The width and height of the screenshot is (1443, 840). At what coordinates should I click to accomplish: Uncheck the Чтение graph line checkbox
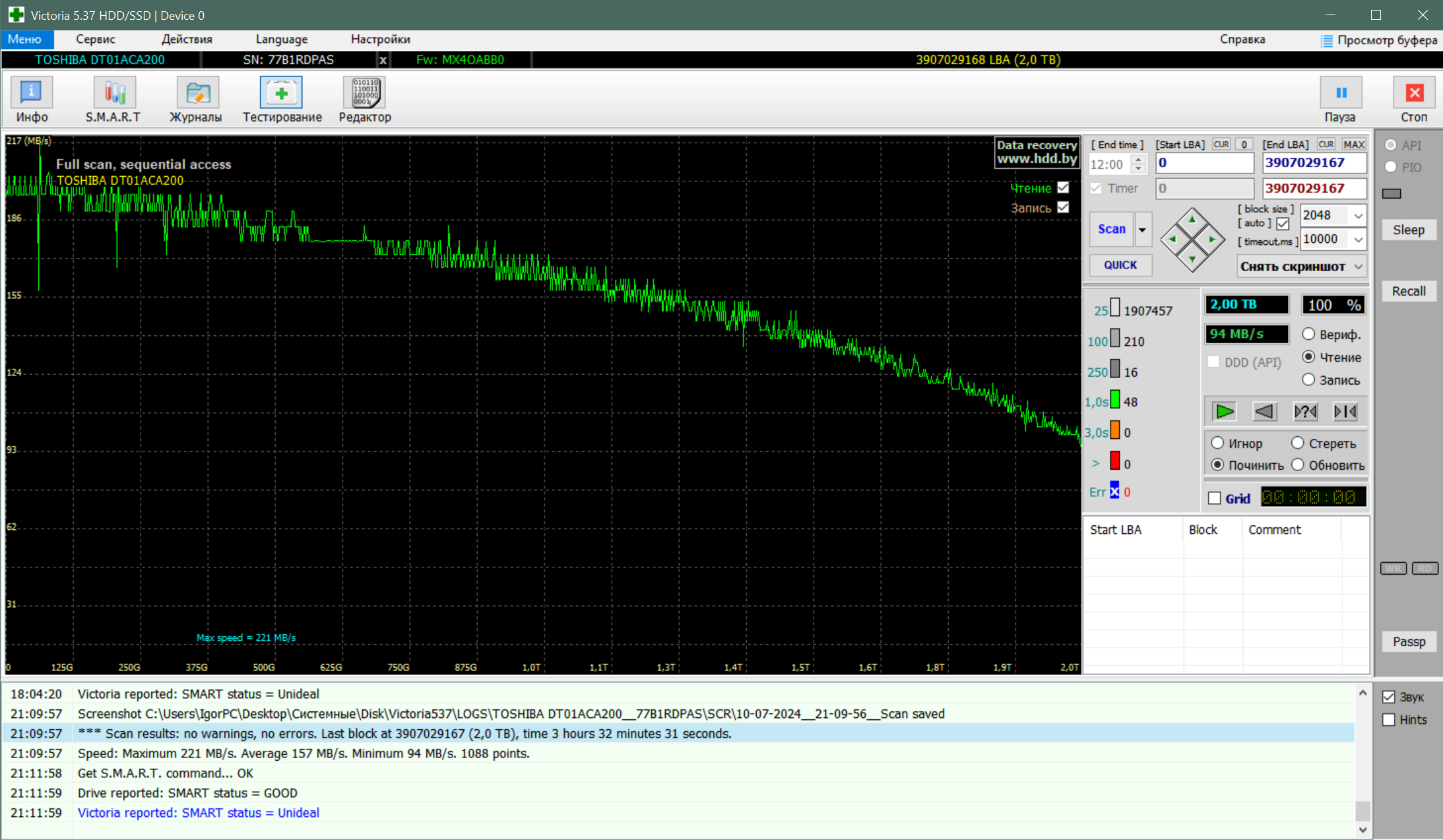click(1063, 187)
